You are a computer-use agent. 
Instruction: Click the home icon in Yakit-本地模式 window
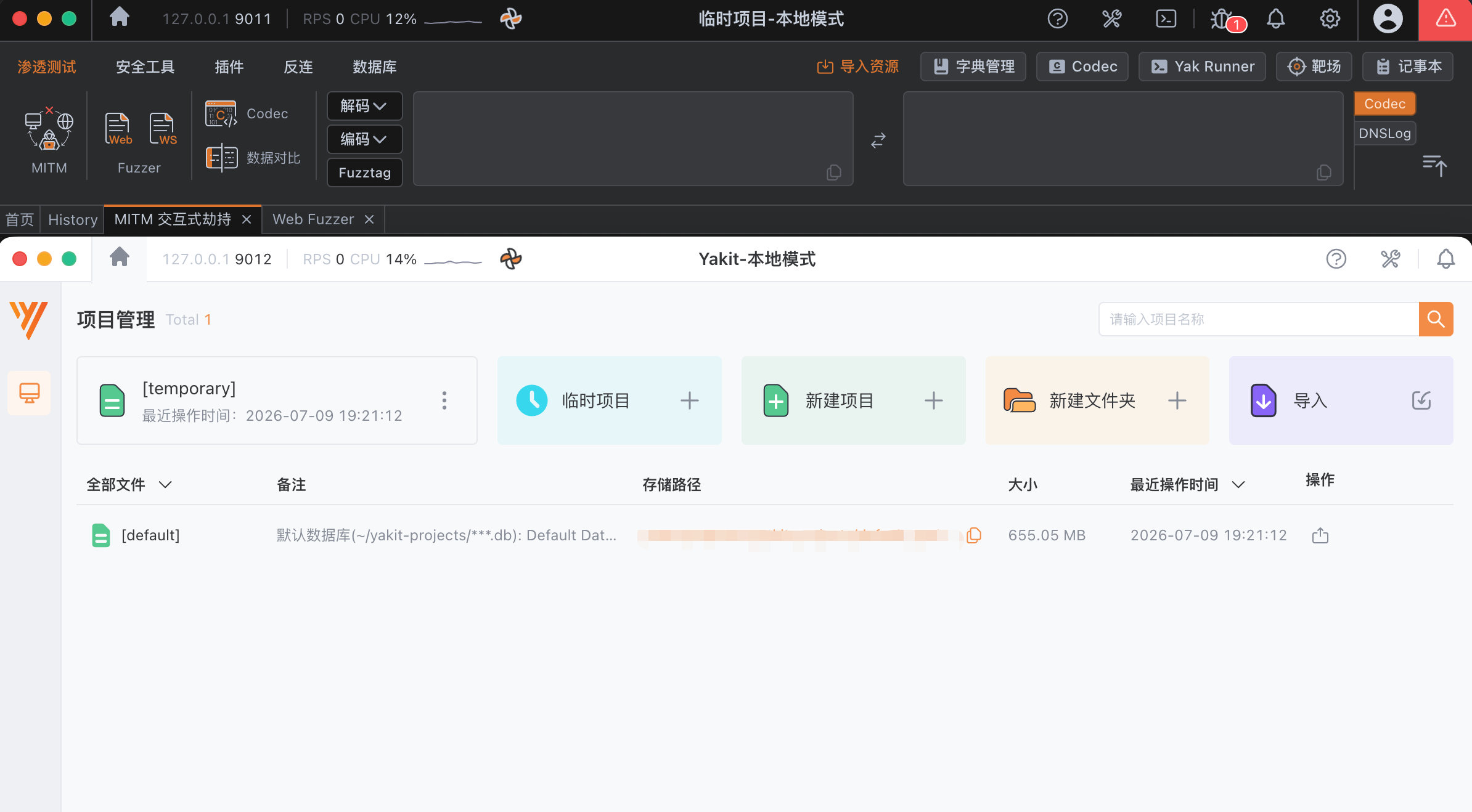click(x=120, y=256)
